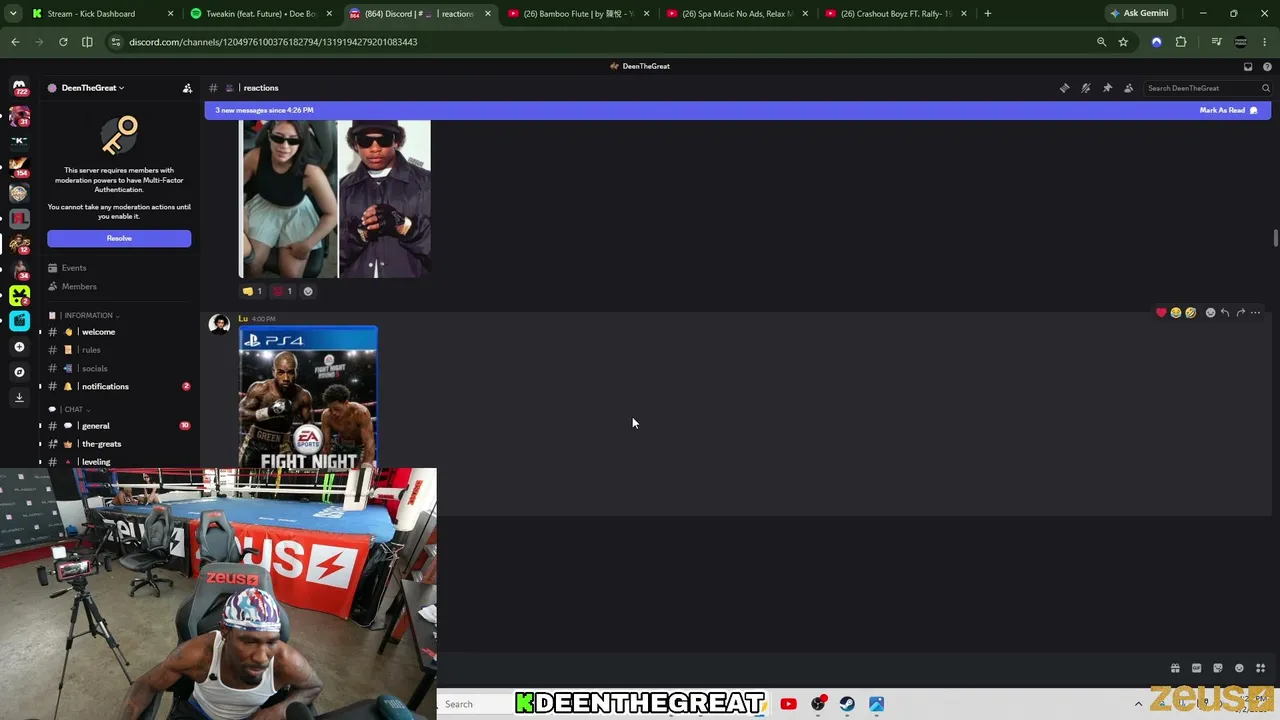Open the DeenTheGreat server dropdown menu
1280x720 pixels.
[x=92, y=88]
